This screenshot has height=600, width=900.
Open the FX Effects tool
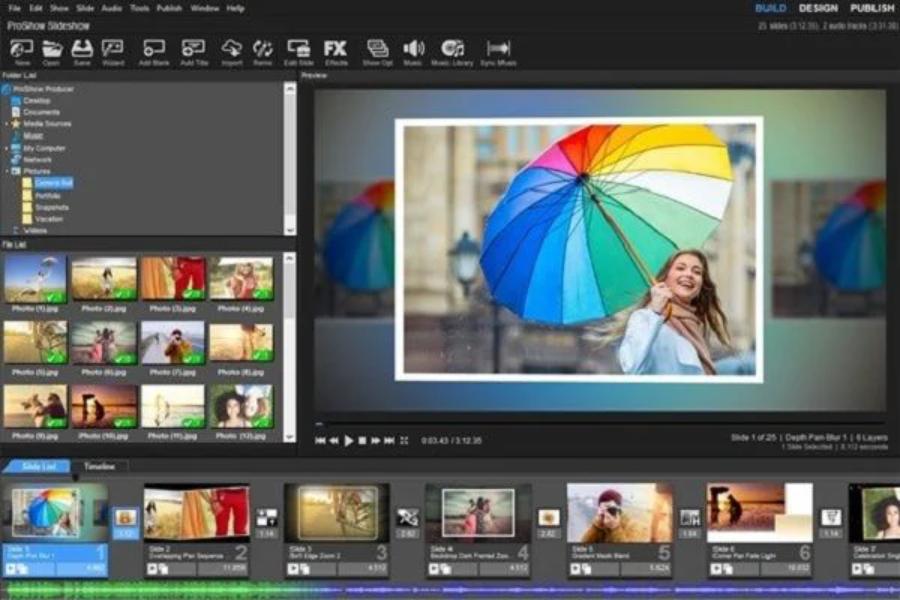[x=335, y=49]
